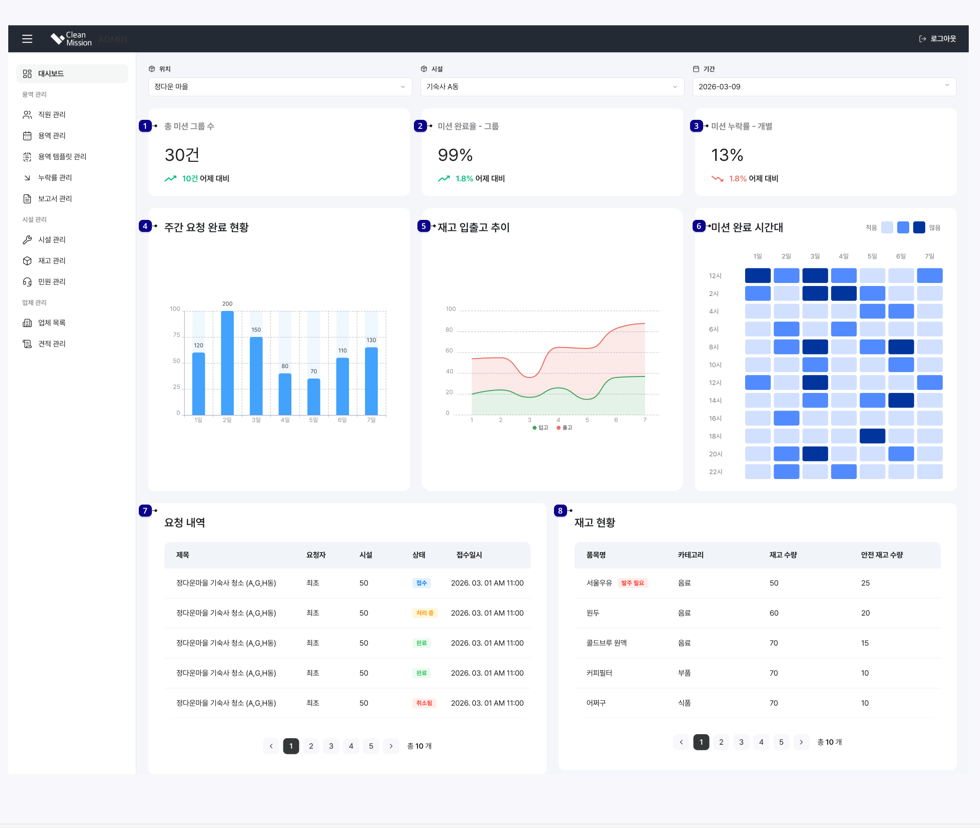
Task: Toggle the 출고 legend item in chart
Action: (x=564, y=428)
